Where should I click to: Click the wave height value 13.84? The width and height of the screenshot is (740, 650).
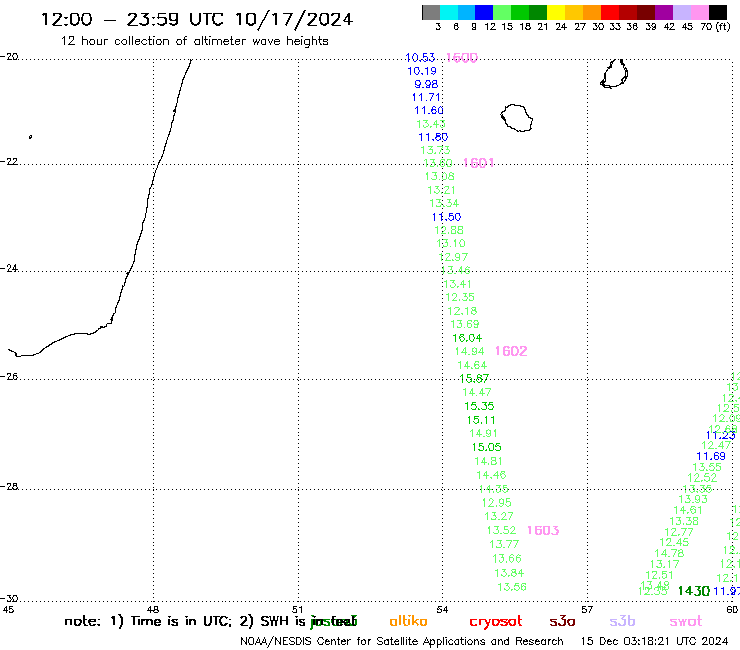click(509, 573)
